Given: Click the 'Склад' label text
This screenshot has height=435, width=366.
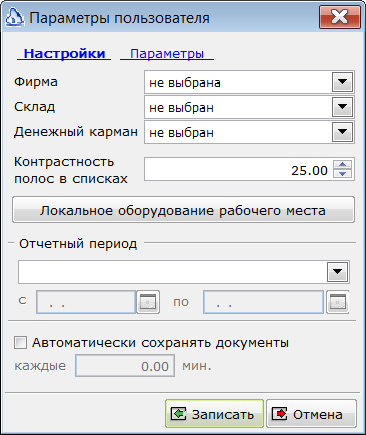Looking at the screenshot, I should (34, 107).
